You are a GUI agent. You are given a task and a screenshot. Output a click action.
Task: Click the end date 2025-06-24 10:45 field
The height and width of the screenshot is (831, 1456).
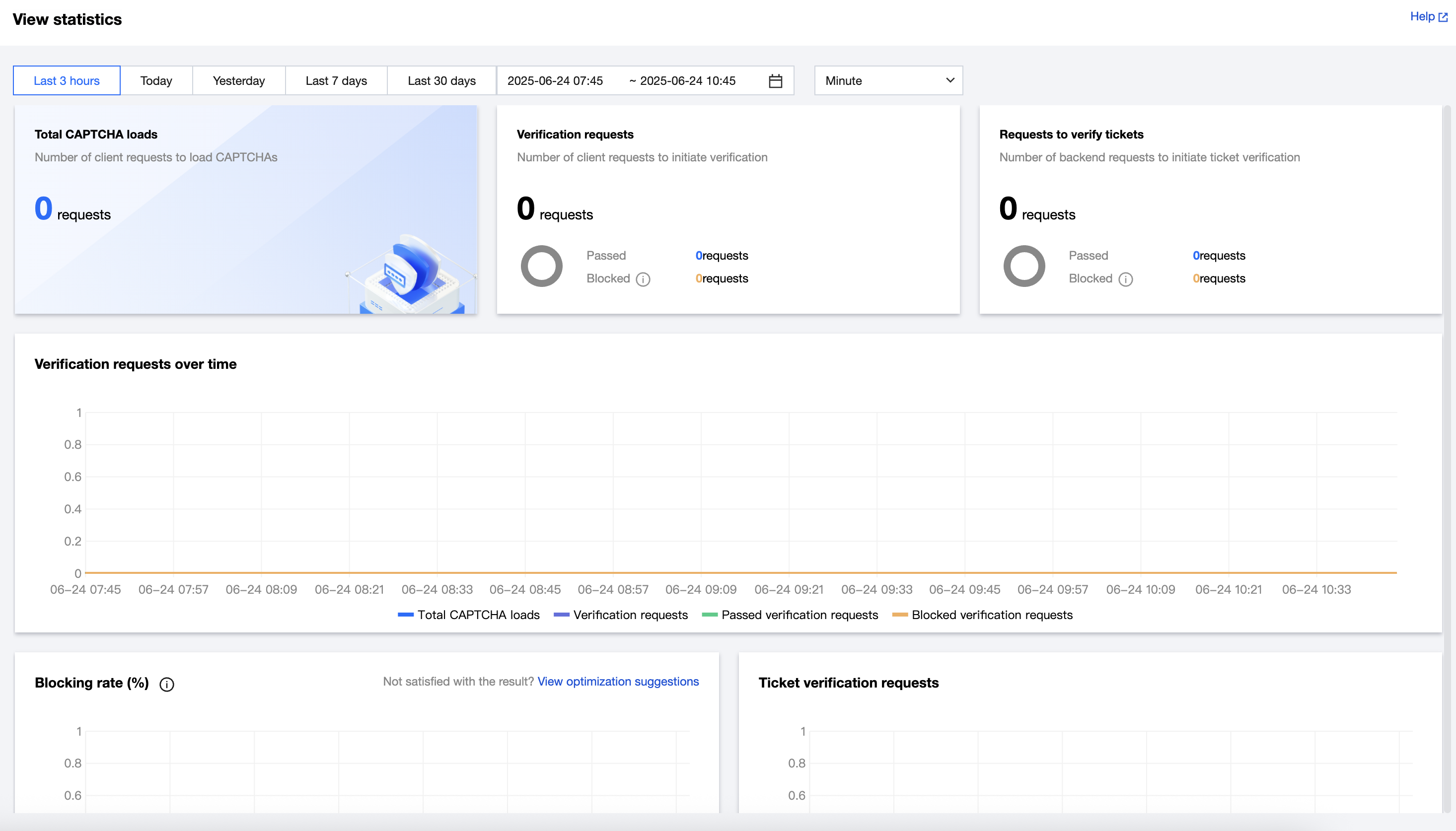tap(687, 81)
